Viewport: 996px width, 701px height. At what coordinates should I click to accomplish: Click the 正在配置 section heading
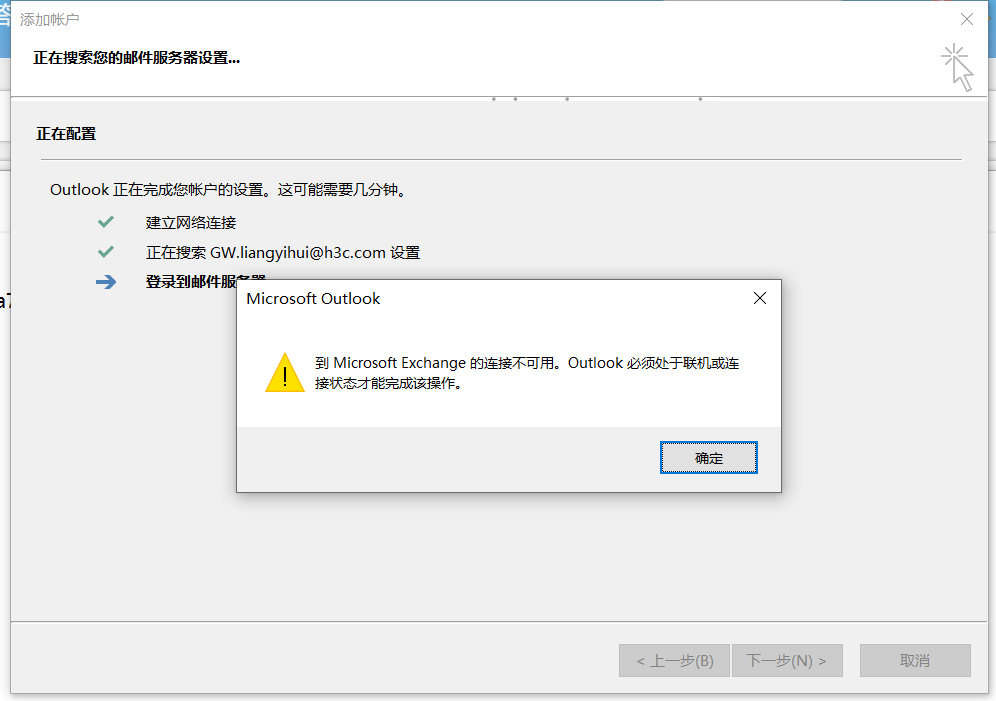coord(66,134)
